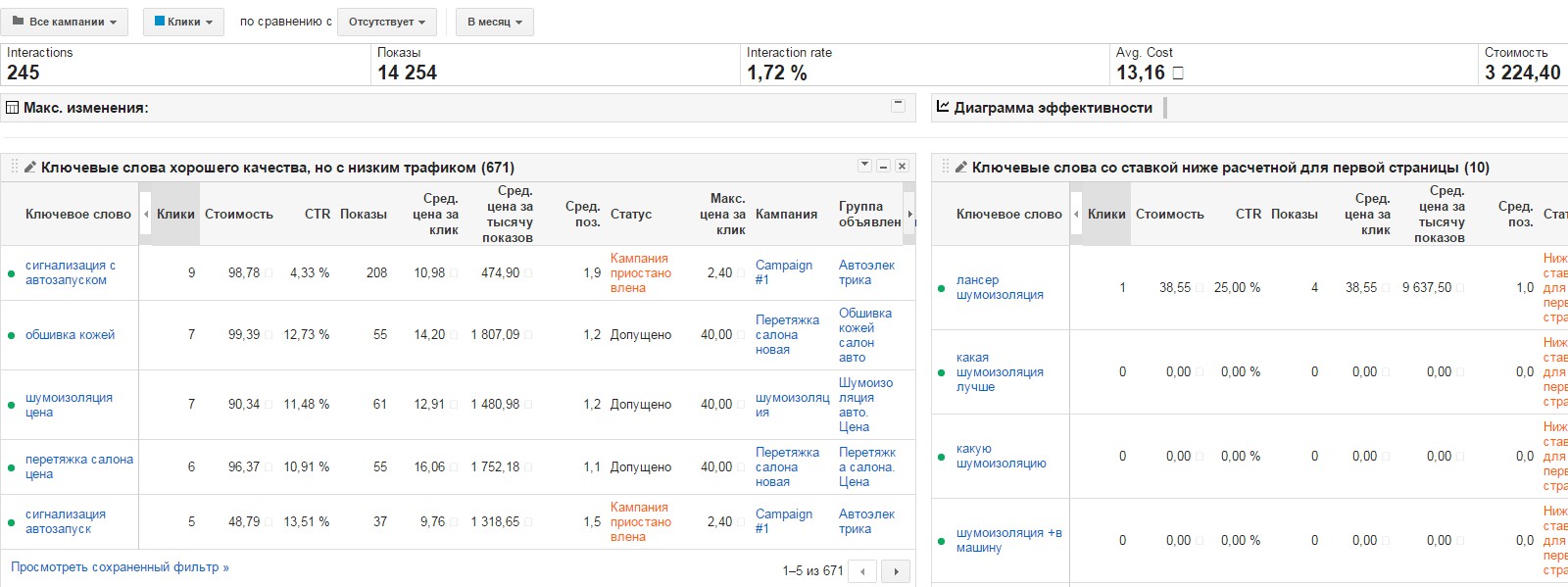Go to next page of keyword results
The height and width of the screenshot is (587, 1568).
click(896, 570)
